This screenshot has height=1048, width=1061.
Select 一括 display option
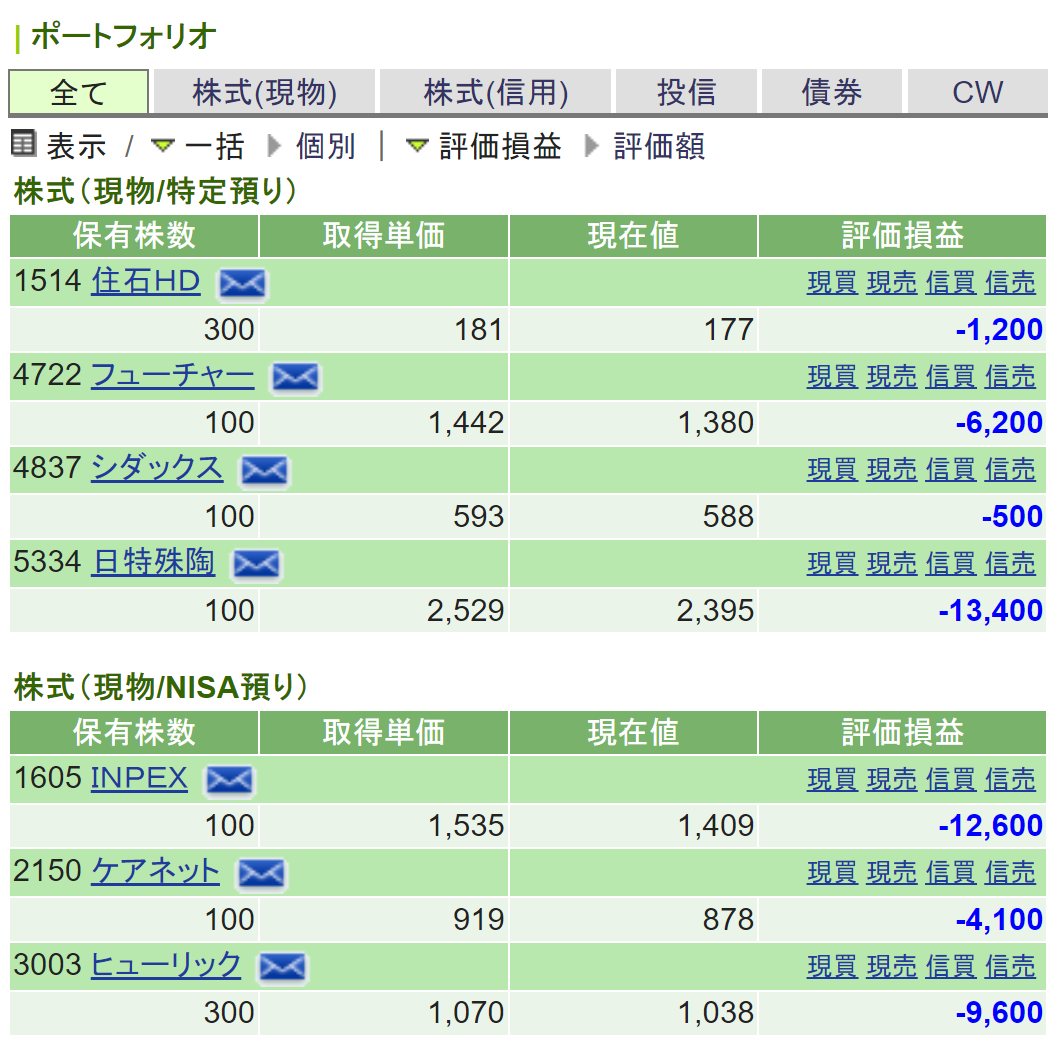[x=214, y=146]
